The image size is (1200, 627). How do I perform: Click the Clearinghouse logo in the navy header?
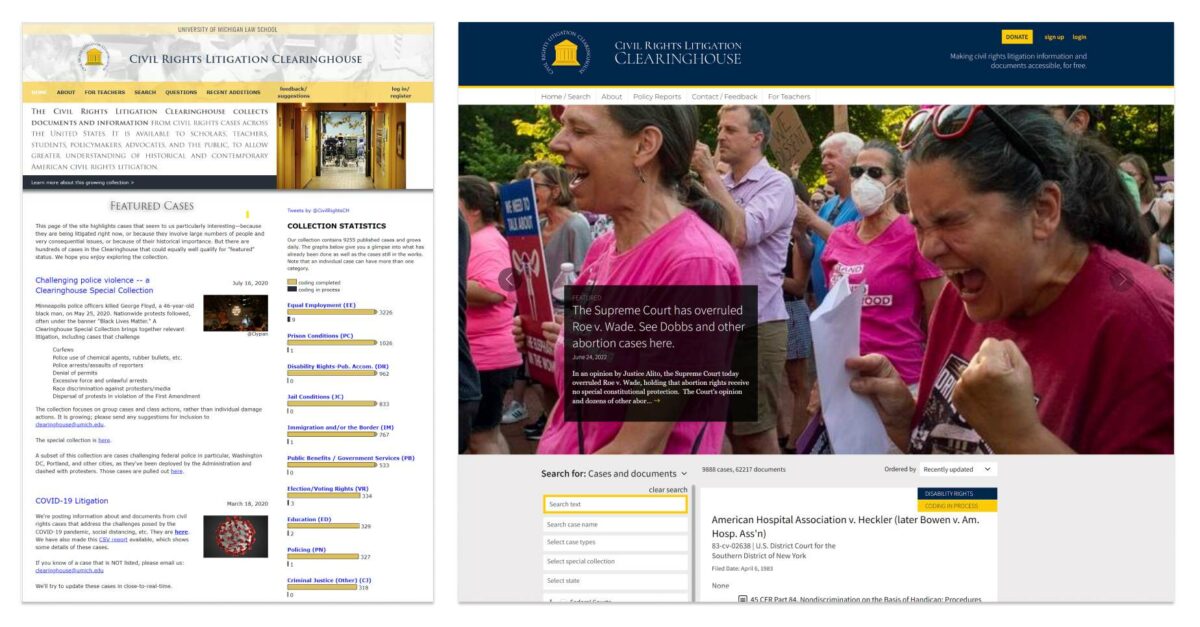[x=565, y=52]
